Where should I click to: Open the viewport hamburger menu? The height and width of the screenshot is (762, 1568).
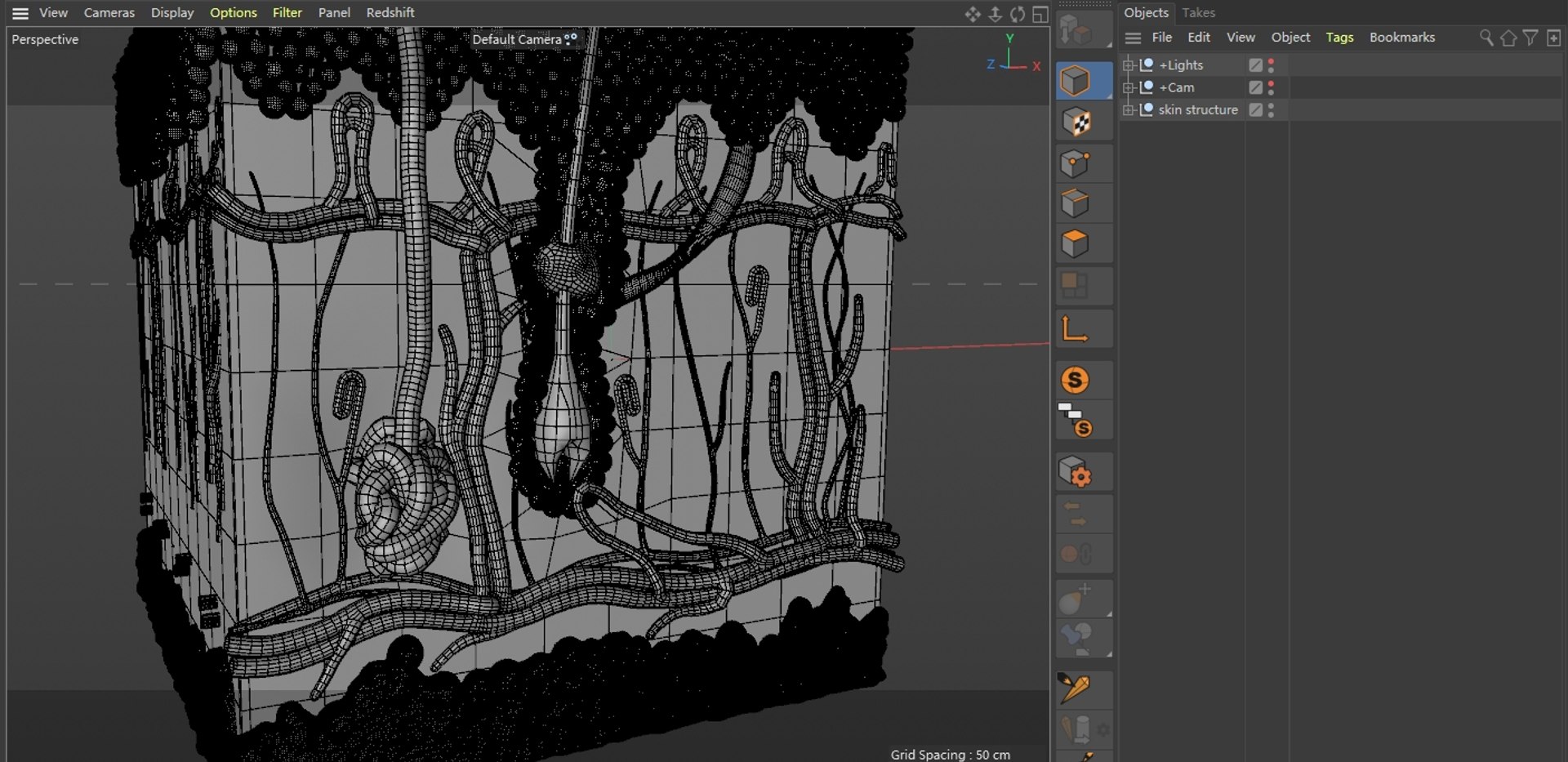click(20, 13)
